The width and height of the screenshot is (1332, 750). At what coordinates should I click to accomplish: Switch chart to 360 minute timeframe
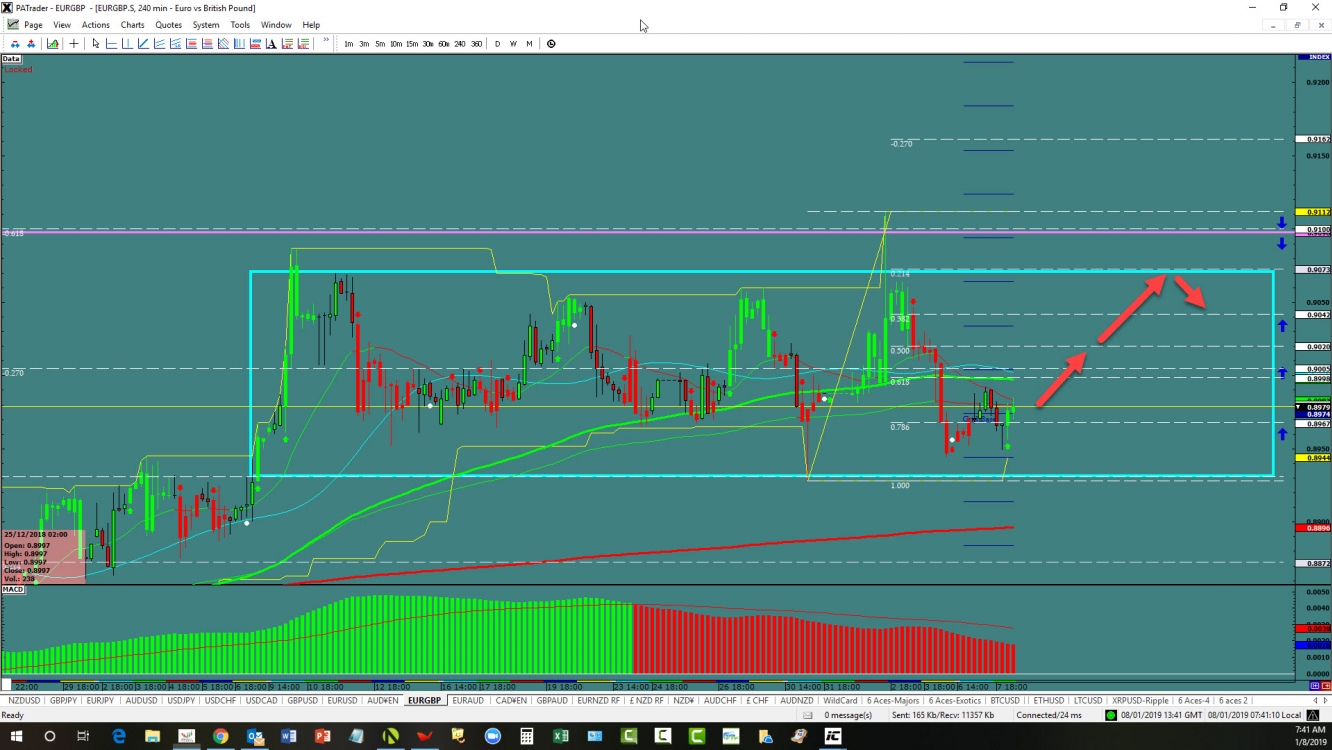[x=477, y=44]
